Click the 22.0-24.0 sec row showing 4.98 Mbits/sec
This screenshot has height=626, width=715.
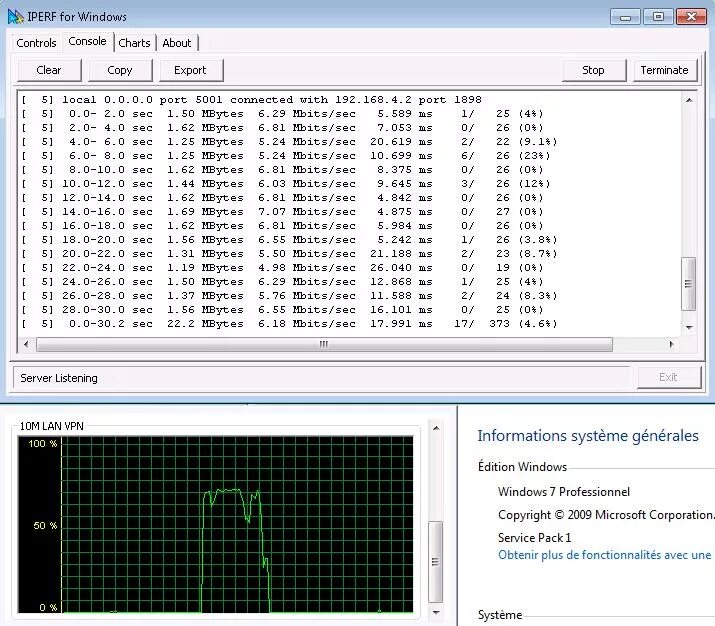click(283, 268)
